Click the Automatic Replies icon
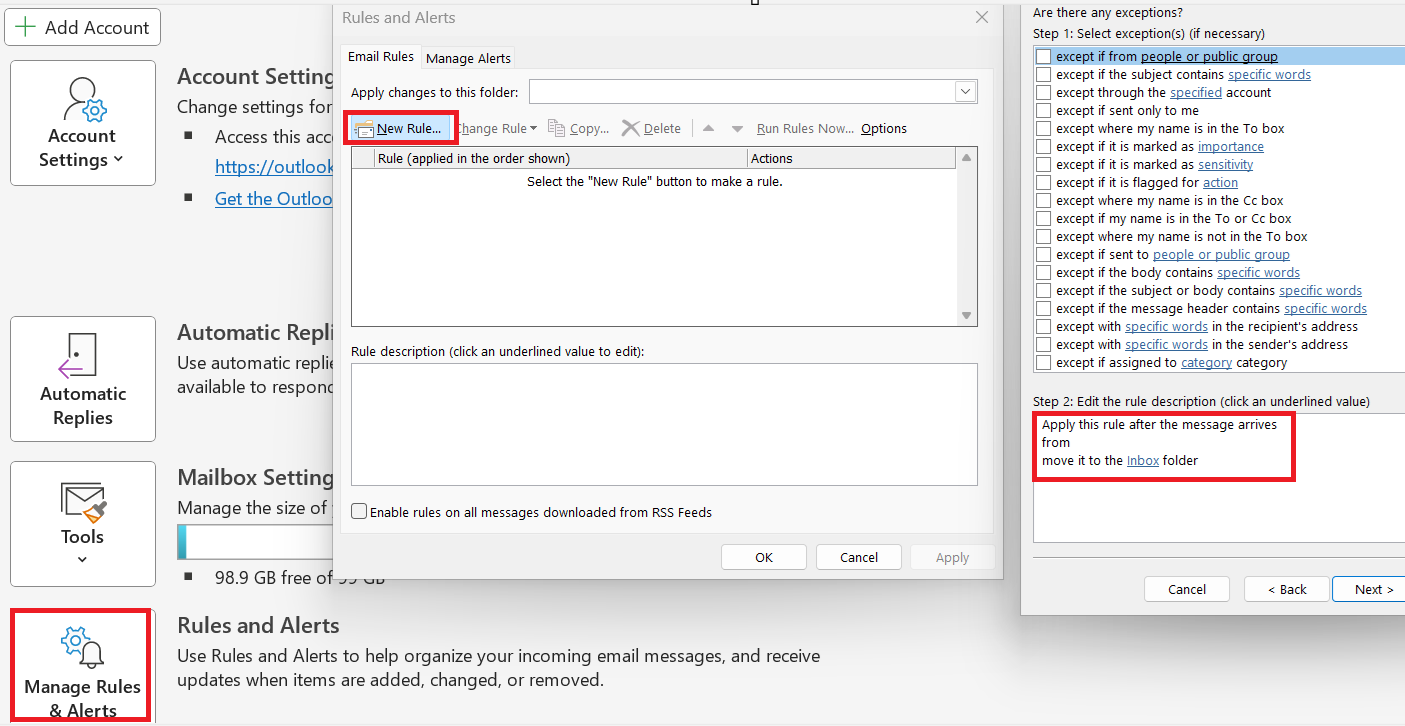 coord(82,356)
